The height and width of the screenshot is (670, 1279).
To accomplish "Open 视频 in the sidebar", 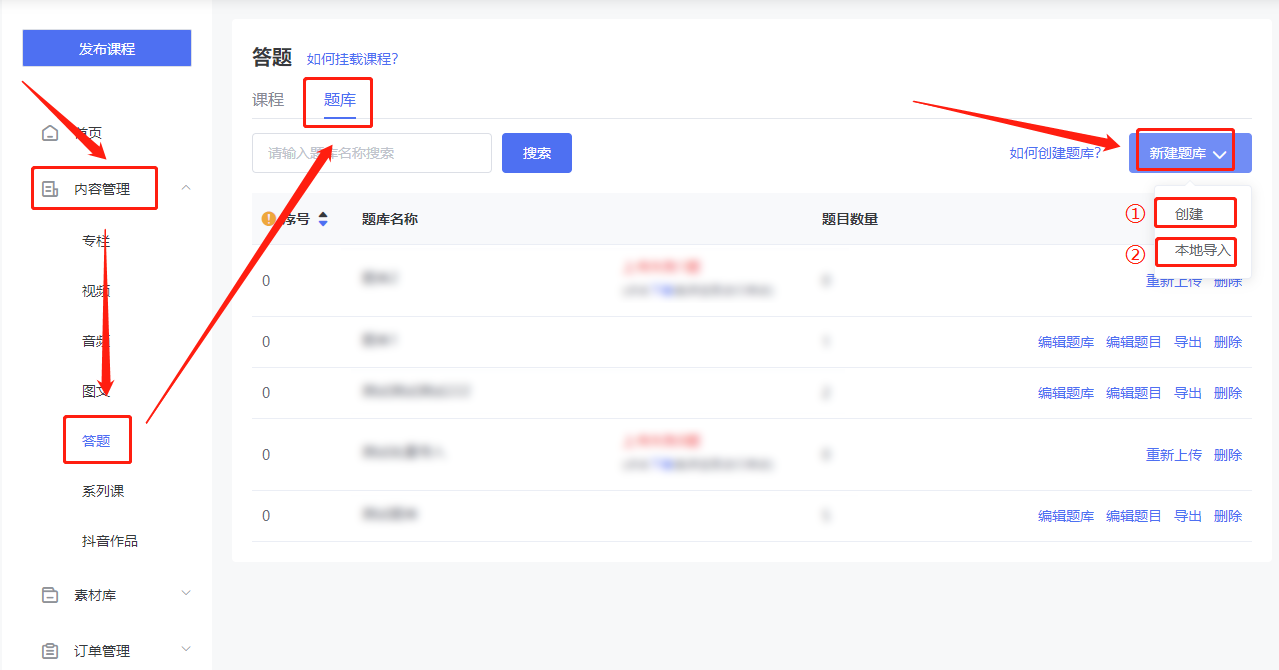I will click(96, 291).
